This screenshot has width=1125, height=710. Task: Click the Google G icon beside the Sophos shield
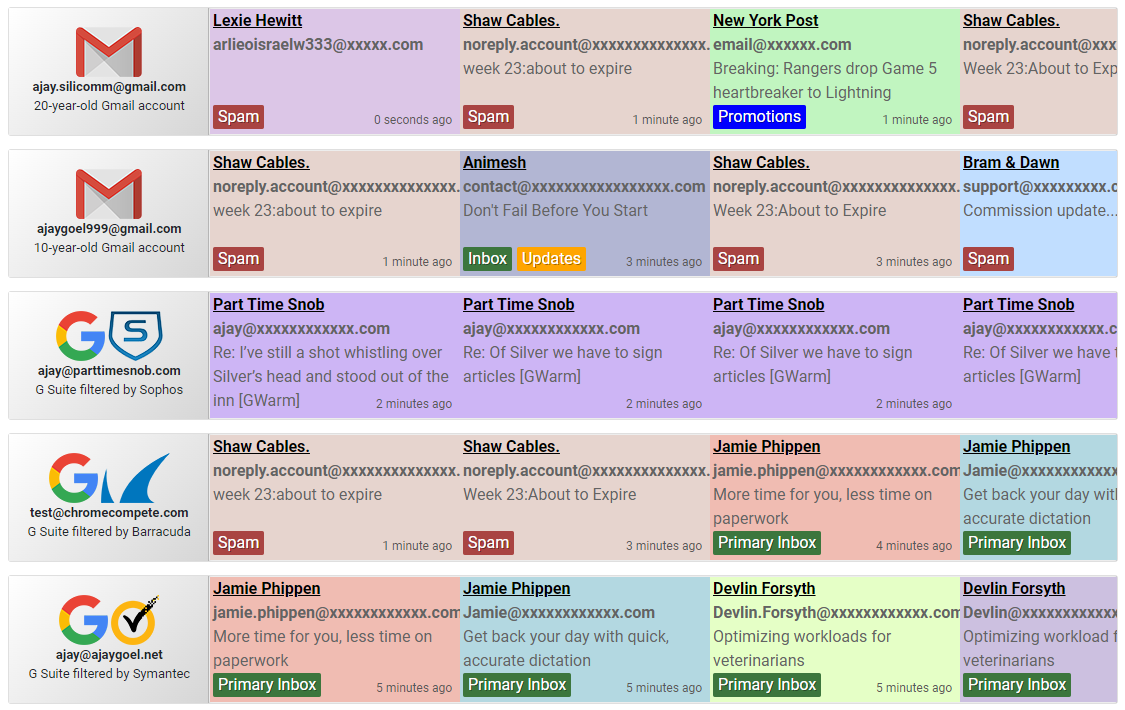click(x=80, y=336)
